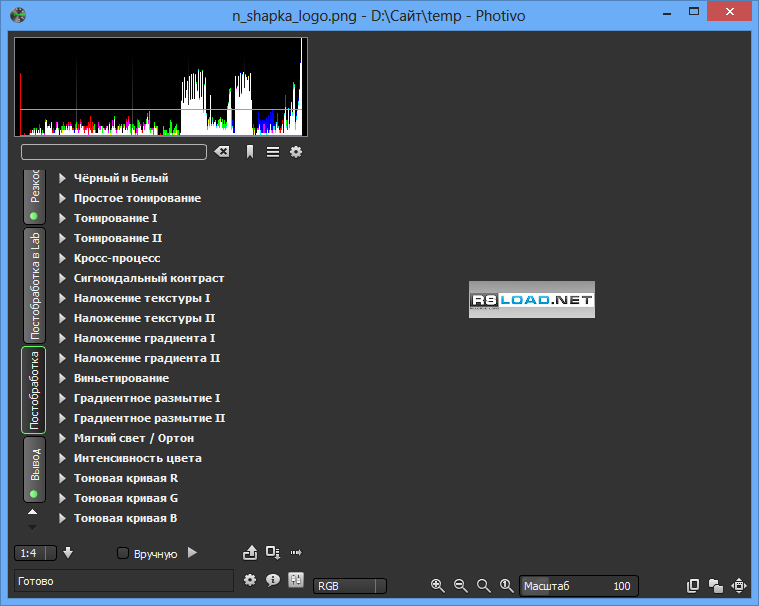
Task: Expand Сигмоидальный контраст
Action: coord(62,278)
